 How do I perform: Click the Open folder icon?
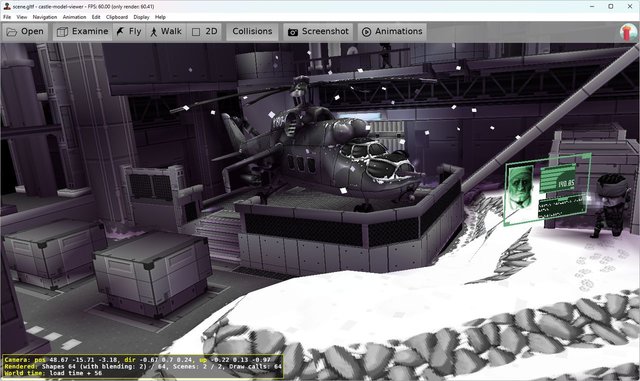tap(12, 32)
